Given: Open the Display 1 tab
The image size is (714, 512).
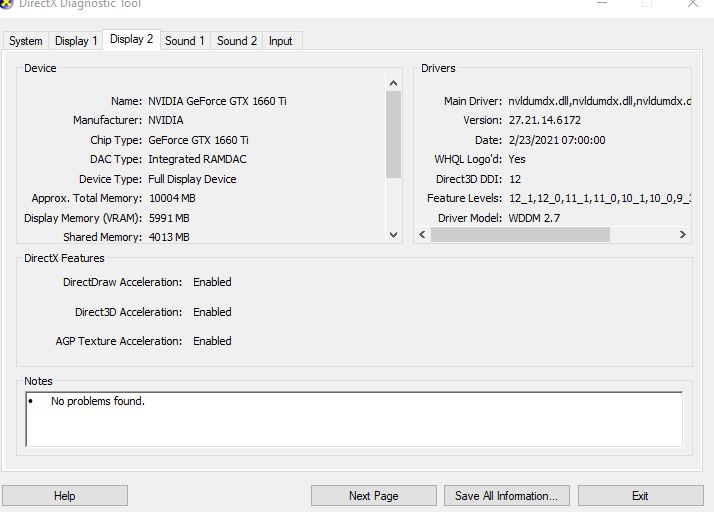Looking at the screenshot, I should click(x=76, y=41).
